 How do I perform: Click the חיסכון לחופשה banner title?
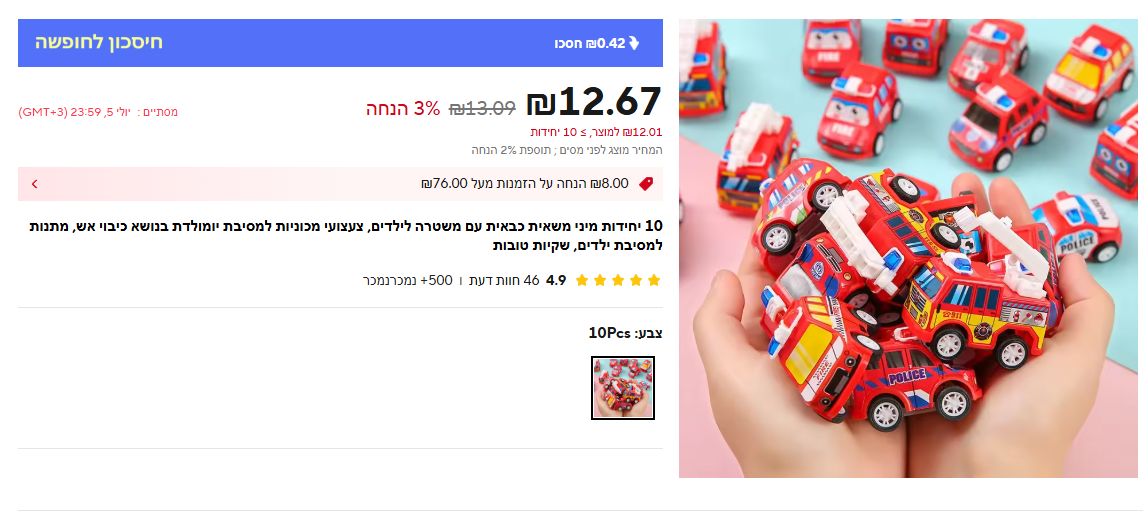coord(99,42)
